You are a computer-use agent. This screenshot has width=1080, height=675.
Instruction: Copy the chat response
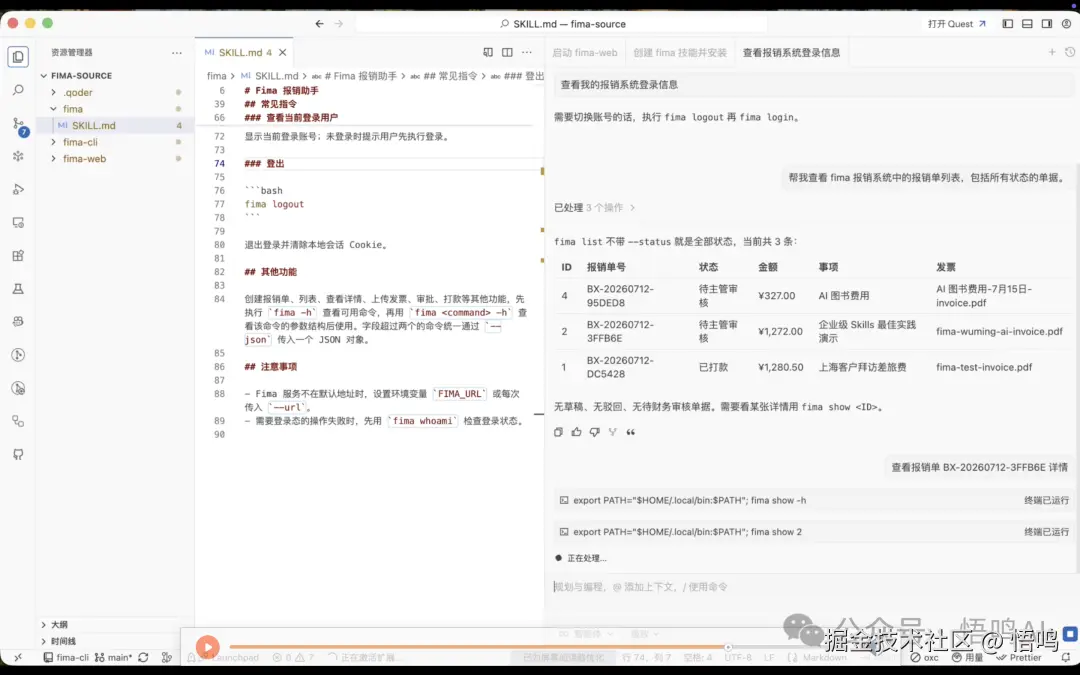pyautogui.click(x=559, y=432)
